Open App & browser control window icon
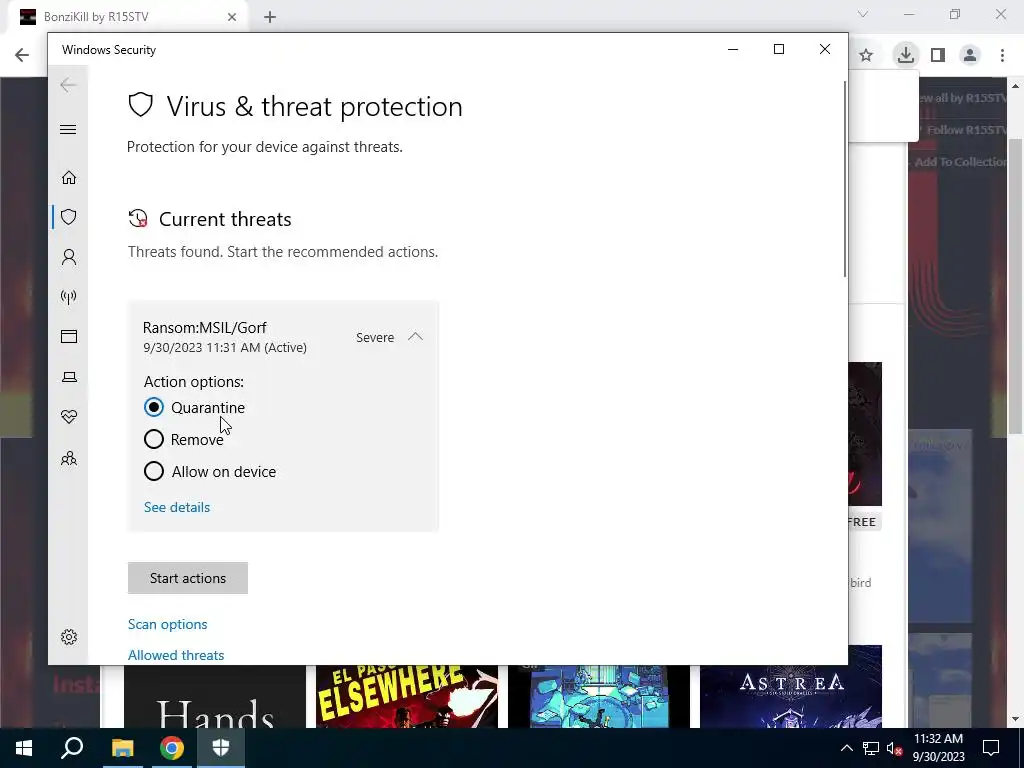The width and height of the screenshot is (1024, 768). click(x=69, y=336)
